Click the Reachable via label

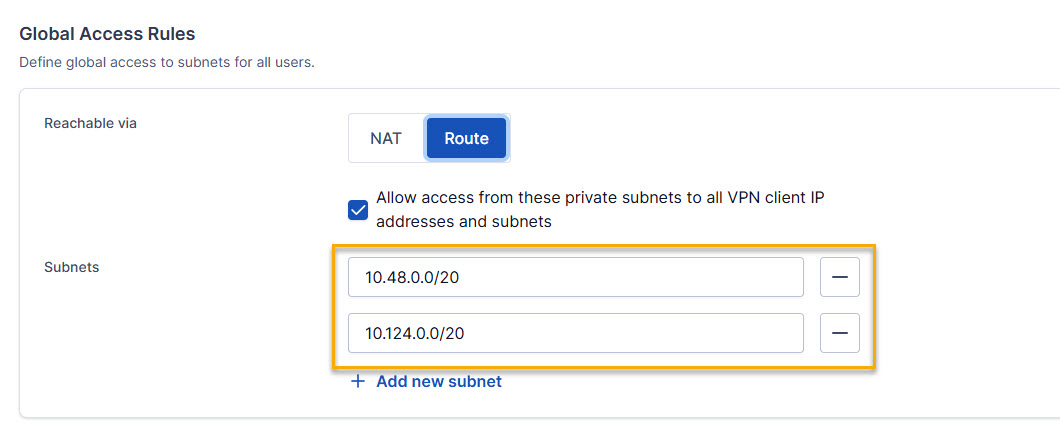coord(90,124)
